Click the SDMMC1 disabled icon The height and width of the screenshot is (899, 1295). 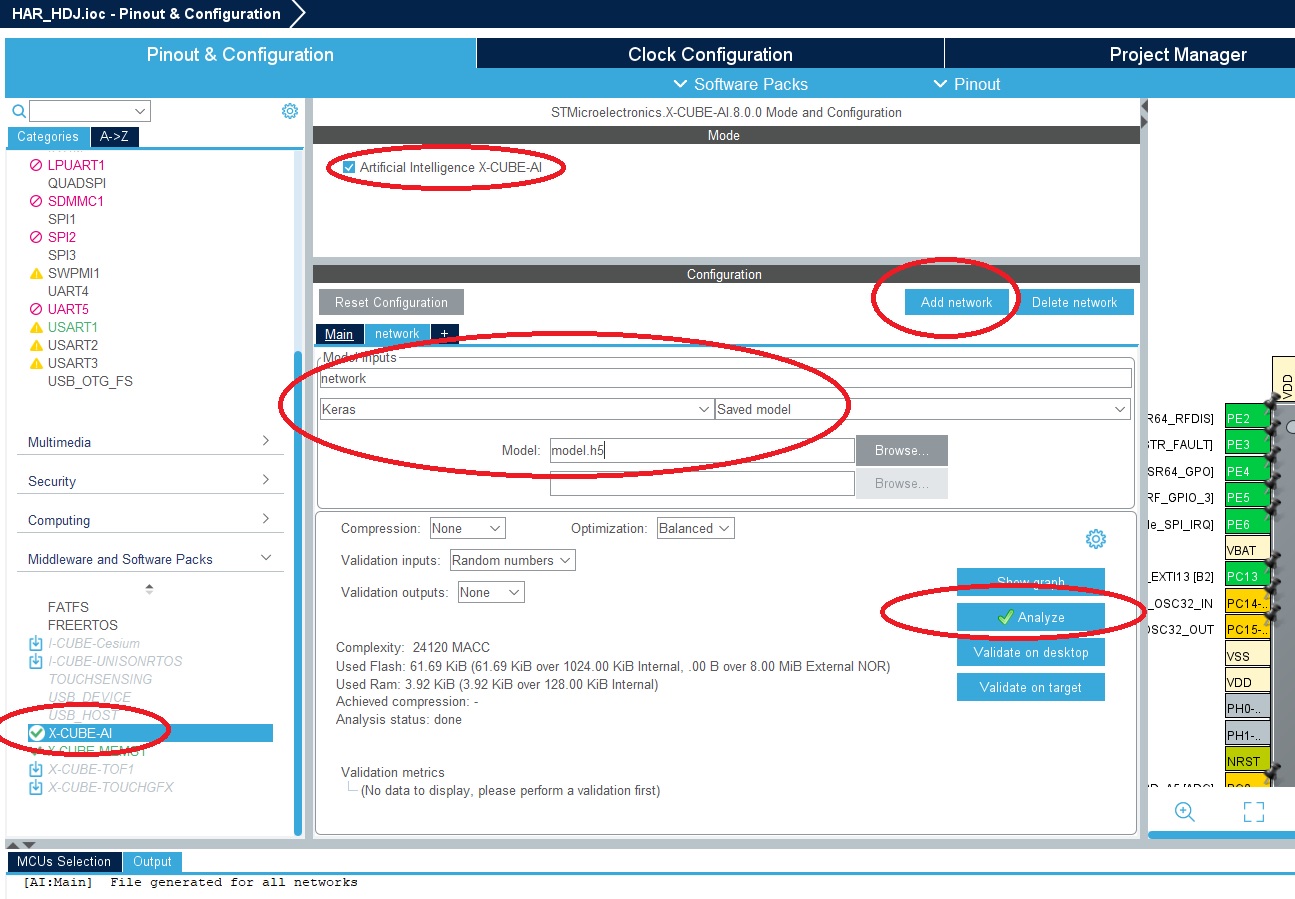[x=36, y=201]
